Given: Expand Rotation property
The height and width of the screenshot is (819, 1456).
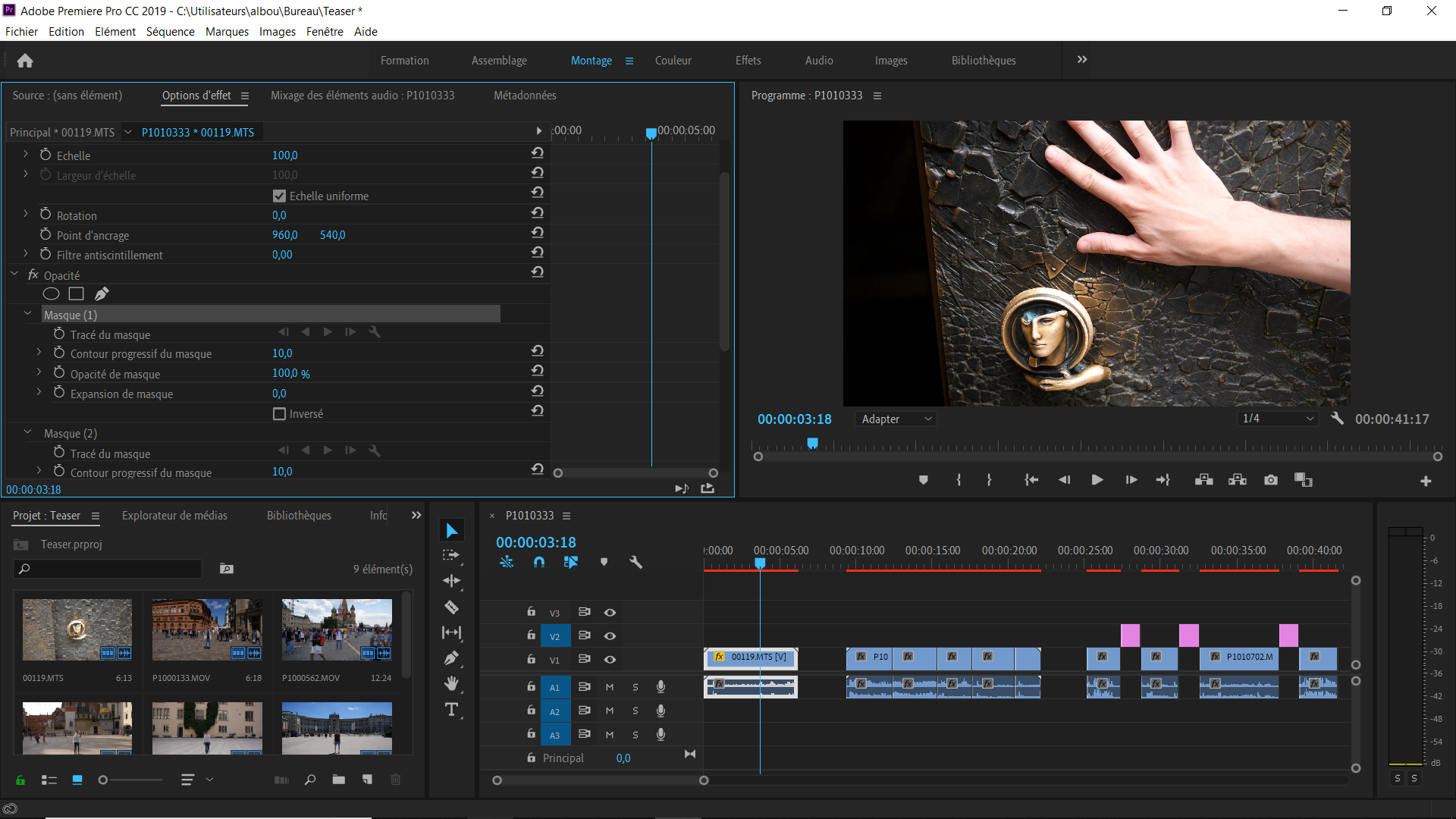Looking at the screenshot, I should pyautogui.click(x=25, y=215).
